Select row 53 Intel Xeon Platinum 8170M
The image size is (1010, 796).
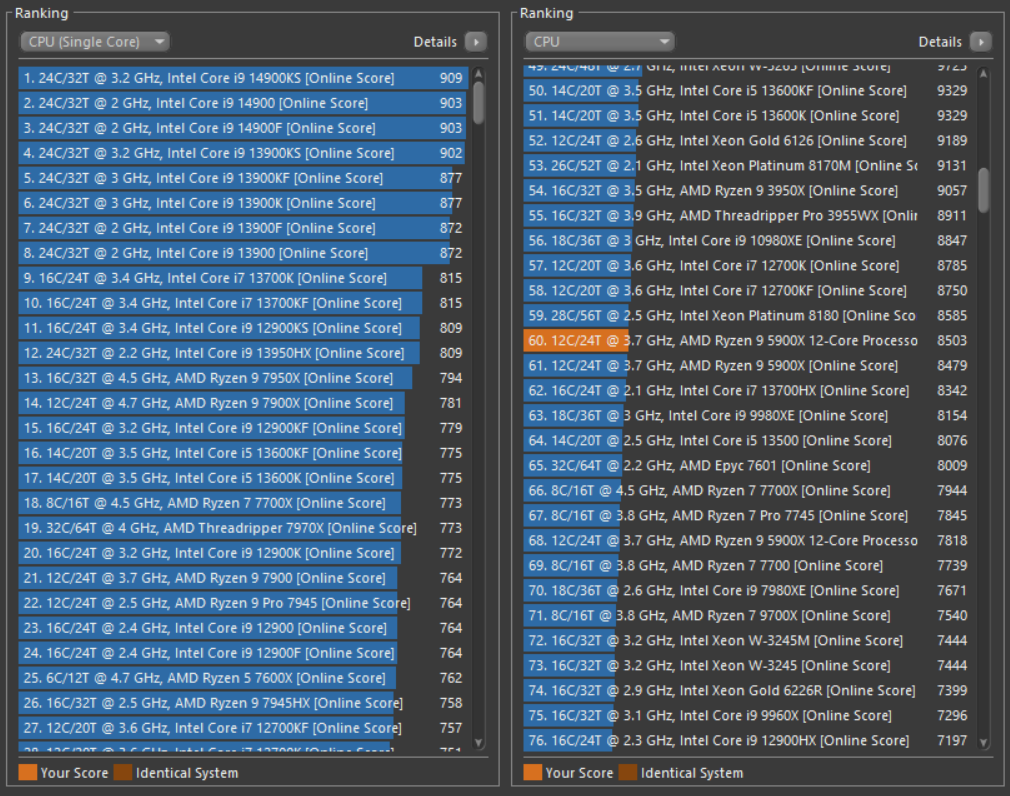tap(748, 166)
